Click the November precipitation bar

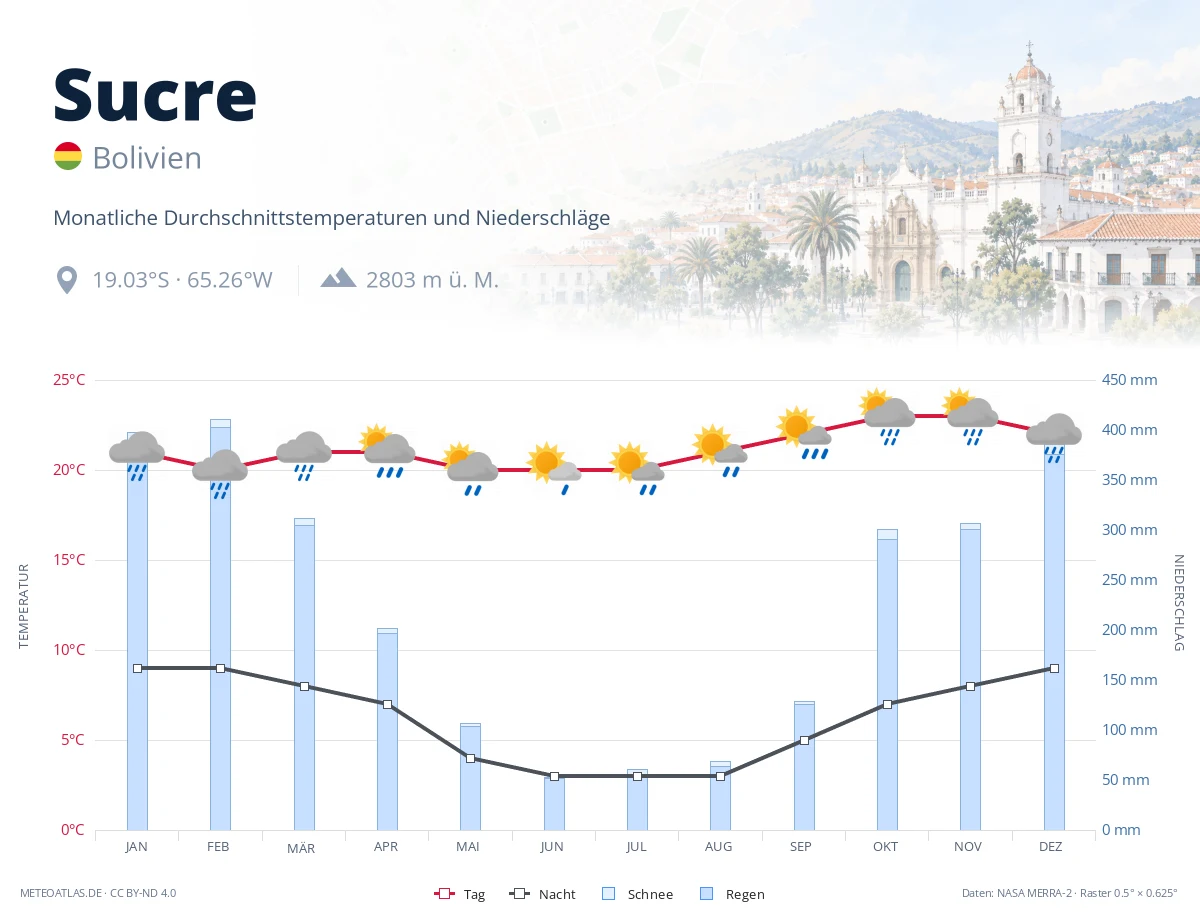tap(970, 677)
